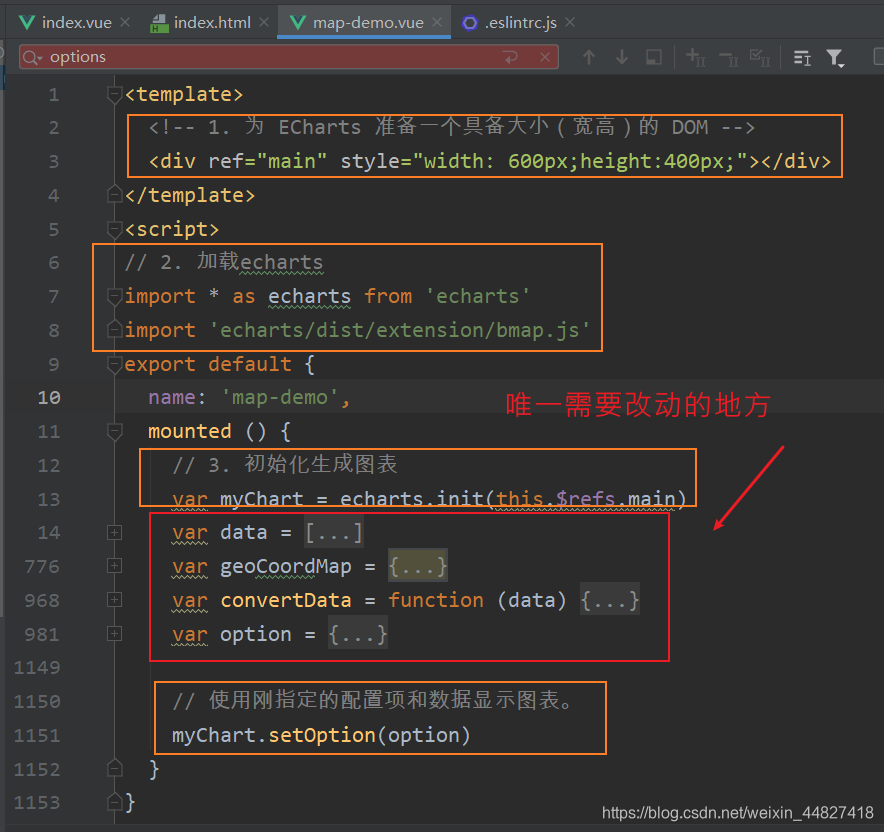Go to next occurrence arrow
The image size is (884, 832).
622,57
